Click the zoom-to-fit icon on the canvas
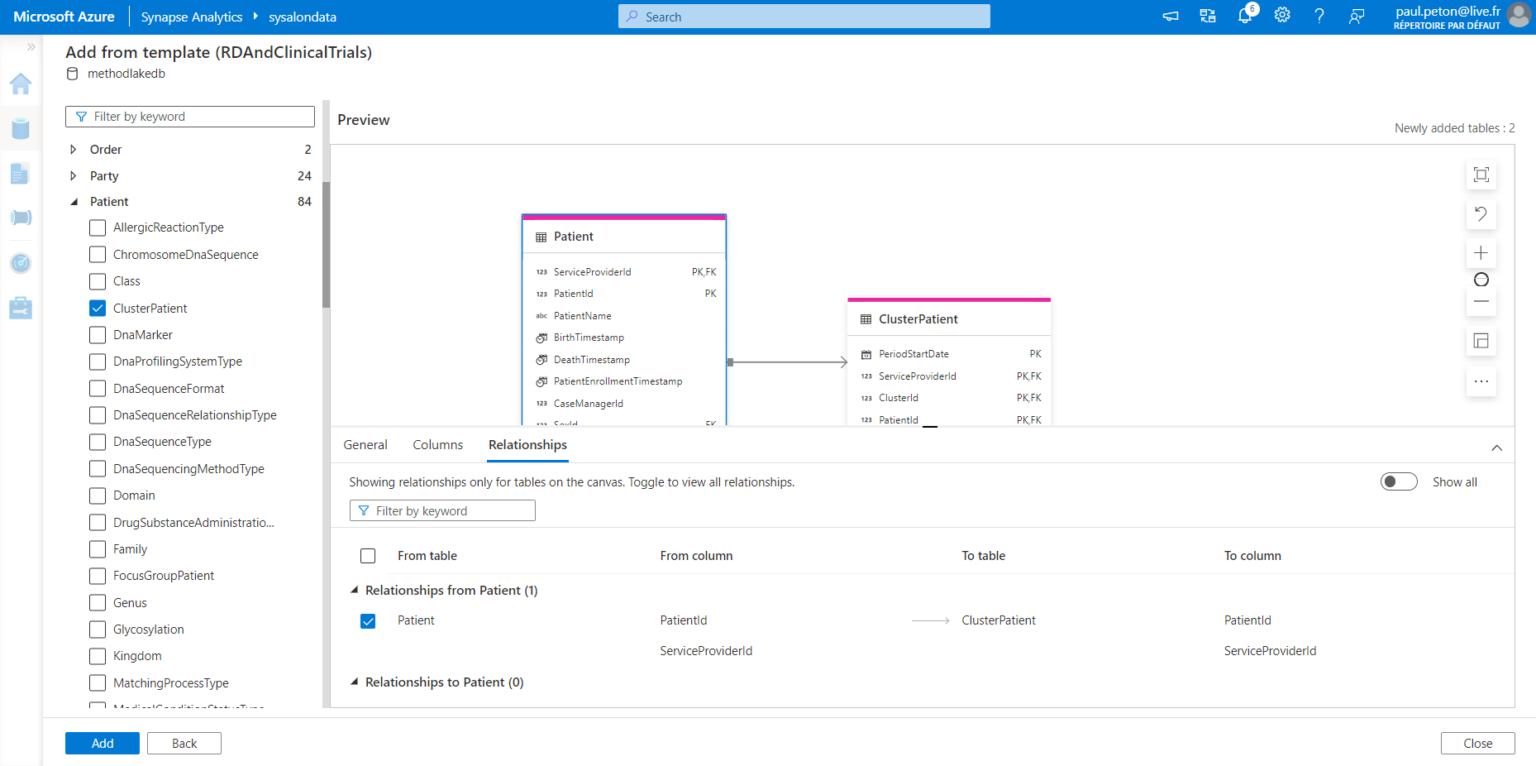1536x766 pixels. tap(1481, 173)
